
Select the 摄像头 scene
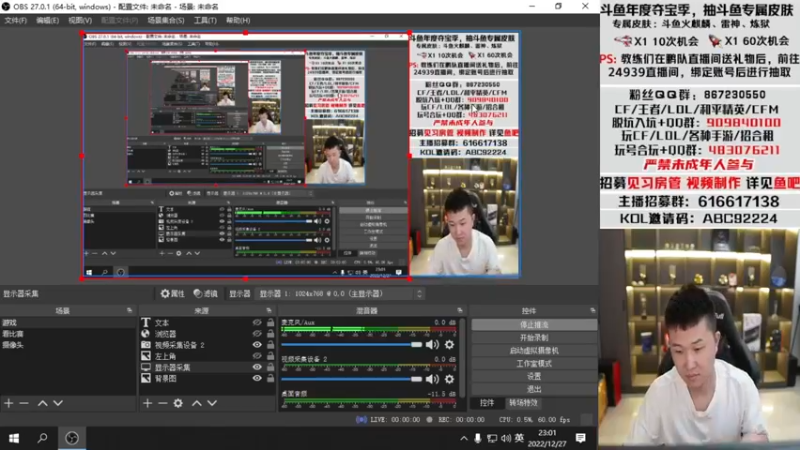pyautogui.click(x=68, y=345)
